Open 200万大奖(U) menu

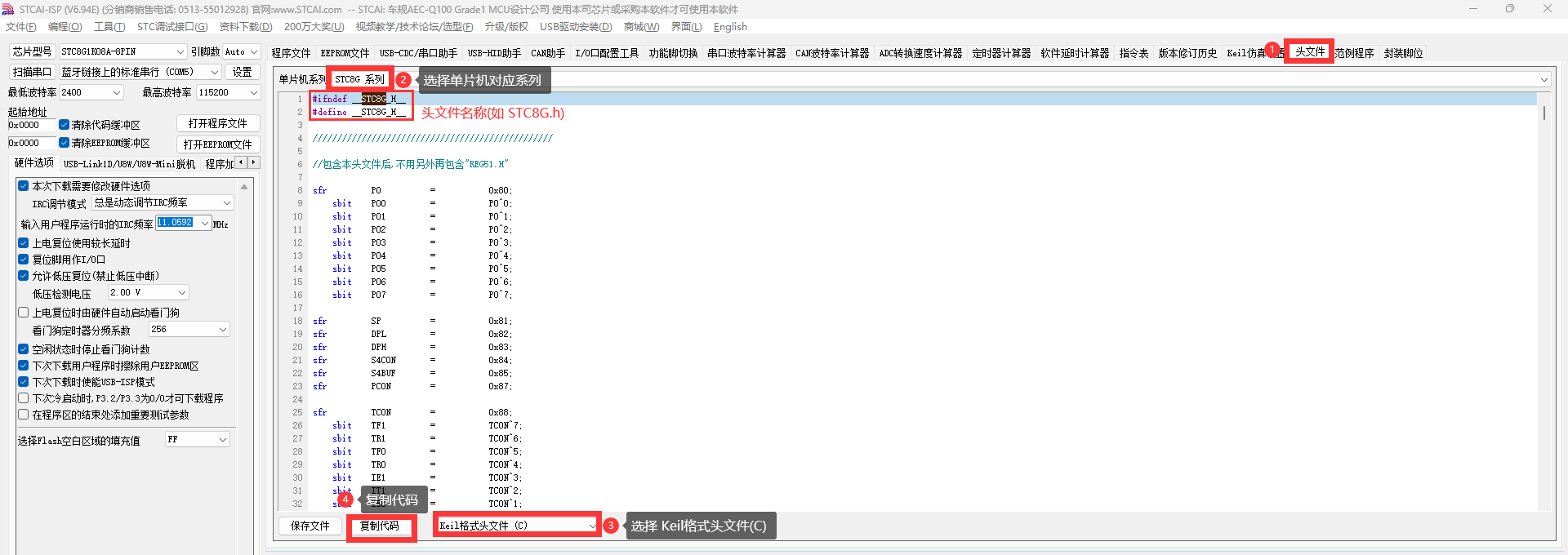coord(314,27)
